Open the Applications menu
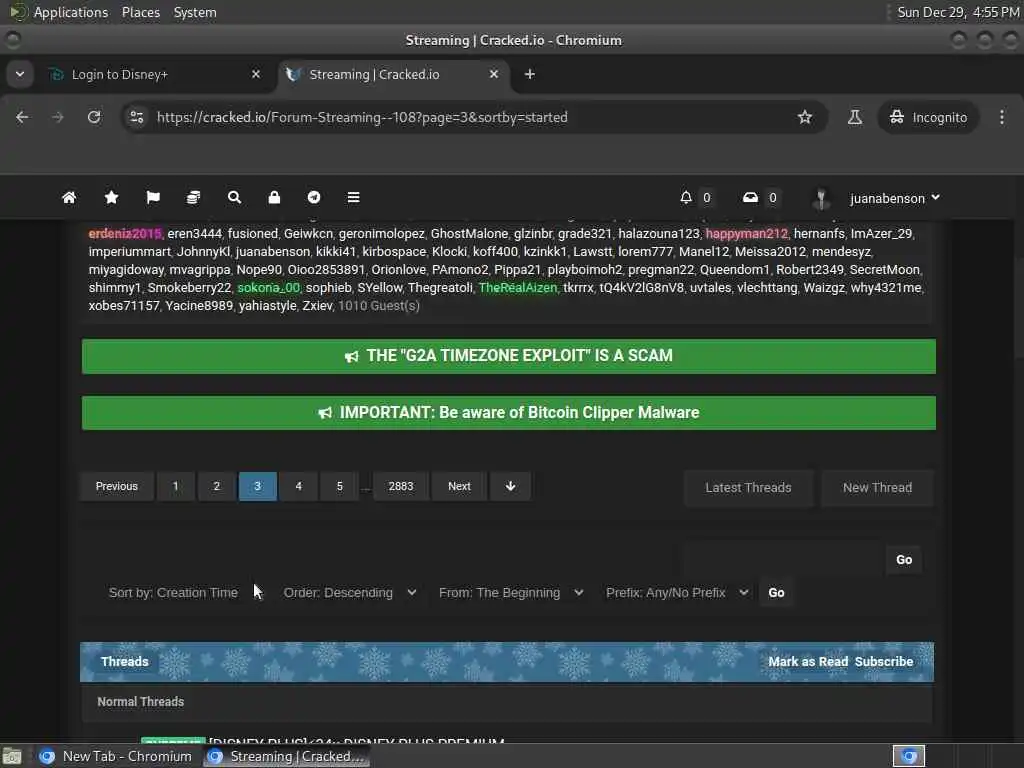The image size is (1024, 768). (x=71, y=12)
